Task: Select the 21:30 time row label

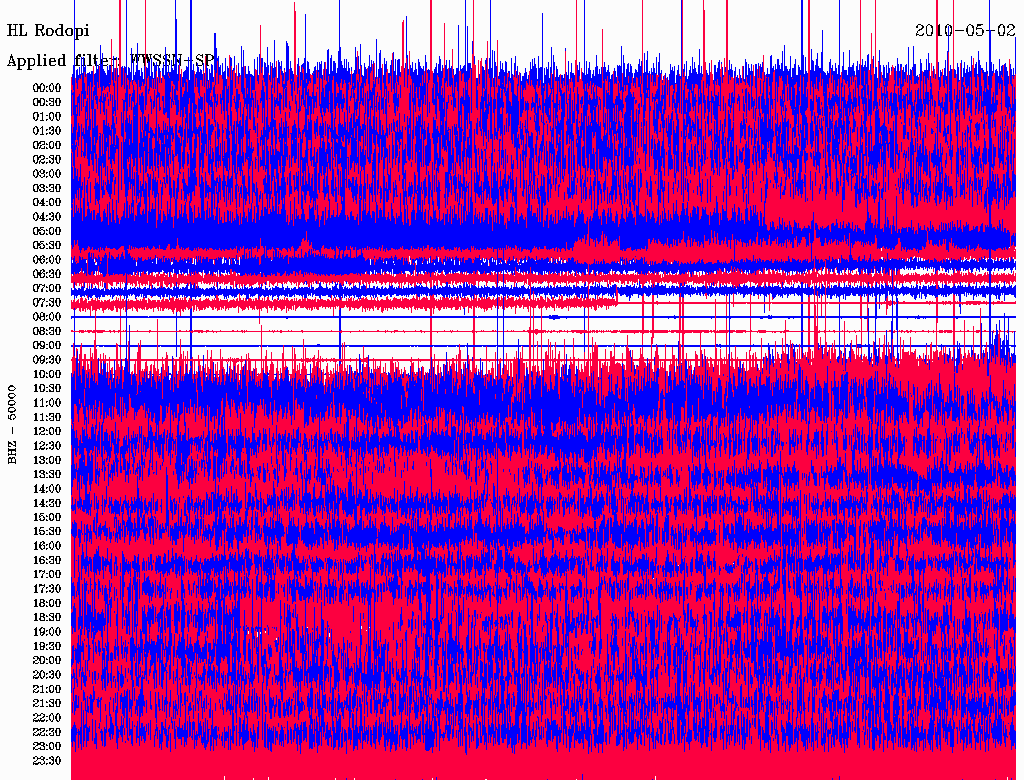Action: (47, 704)
